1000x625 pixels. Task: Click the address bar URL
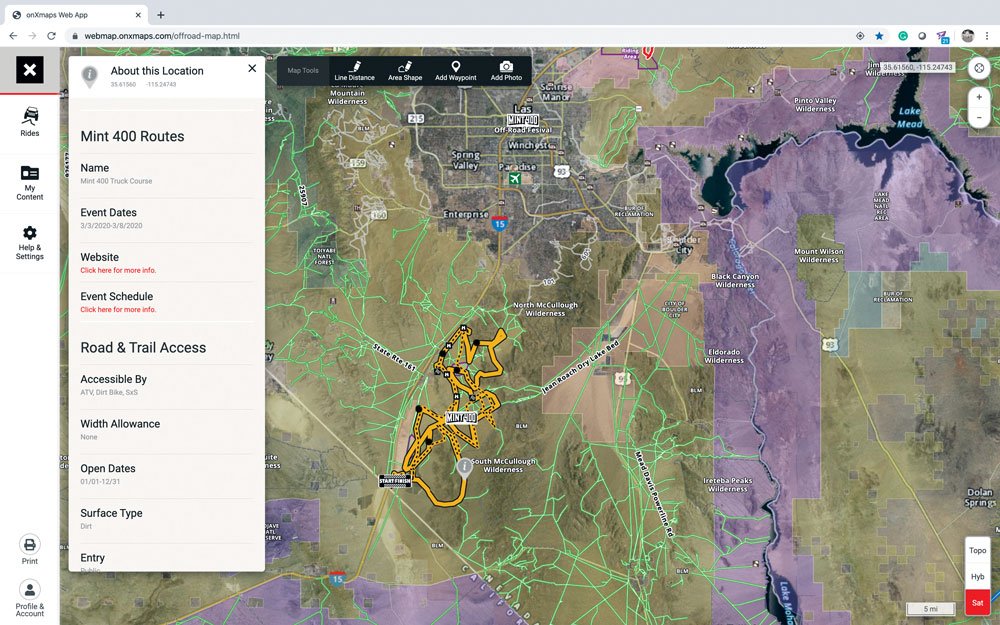[x=162, y=36]
